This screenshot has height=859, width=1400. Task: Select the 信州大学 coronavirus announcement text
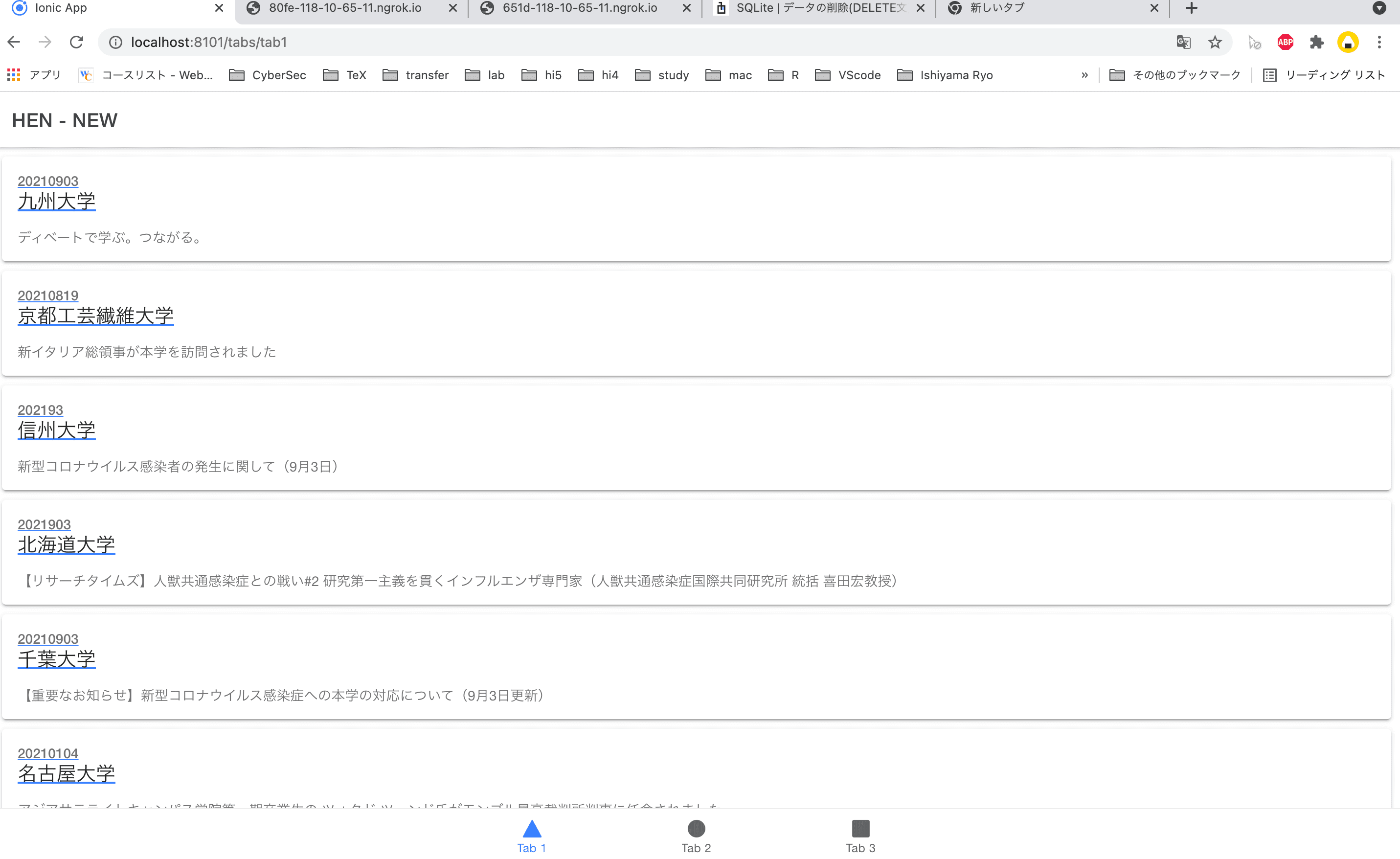click(x=180, y=466)
